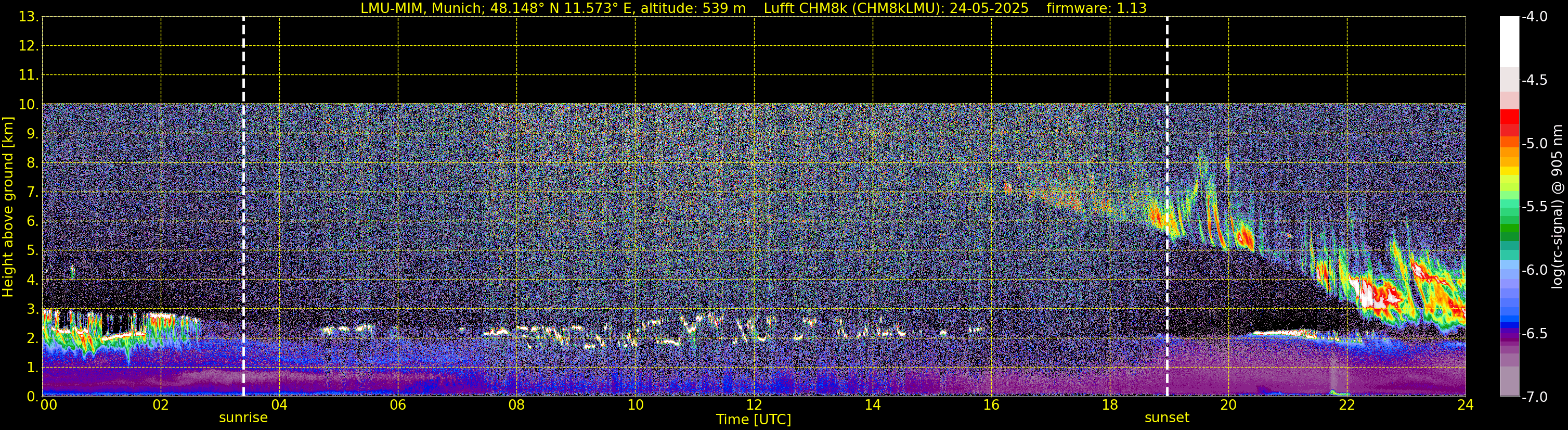Image resolution: width=1568 pixels, height=430 pixels.
Task: Click the '6.' height axis tick label
Action: [32, 222]
